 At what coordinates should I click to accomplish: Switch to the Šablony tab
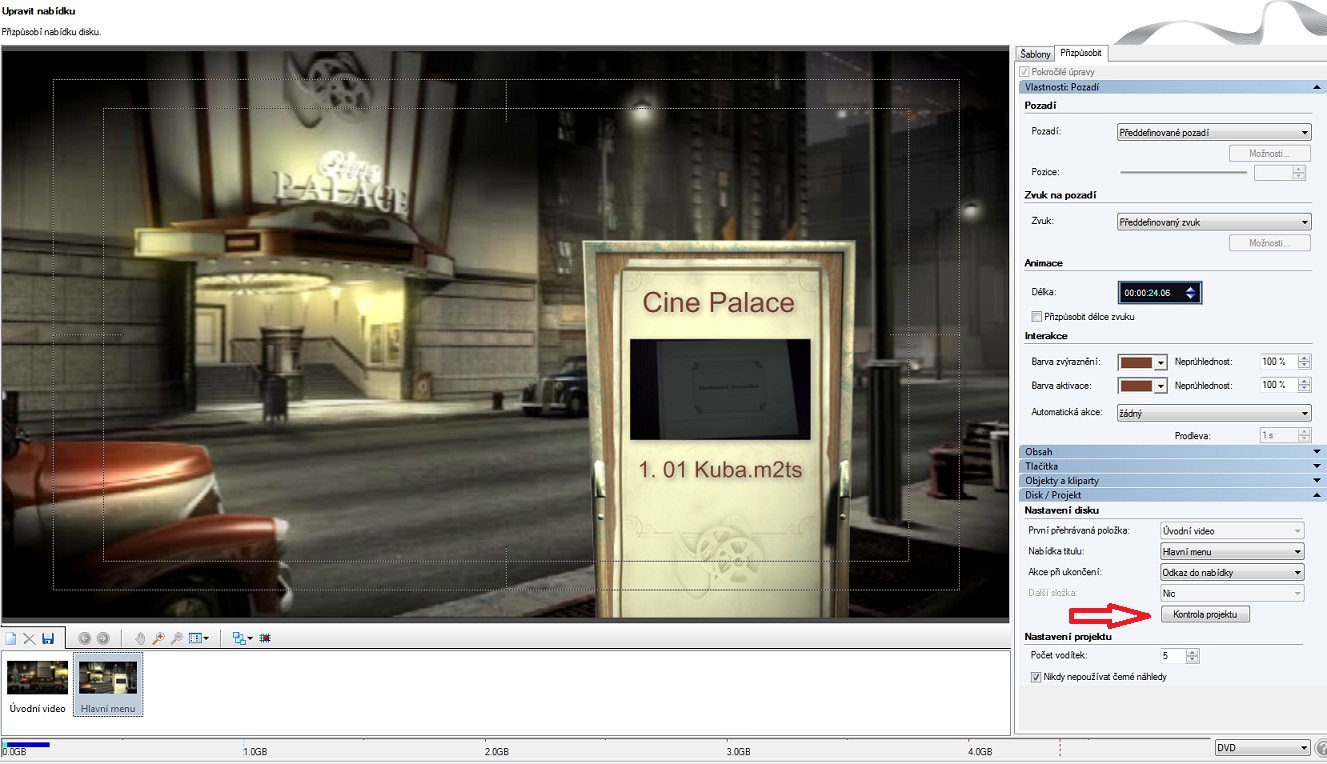click(x=1034, y=53)
